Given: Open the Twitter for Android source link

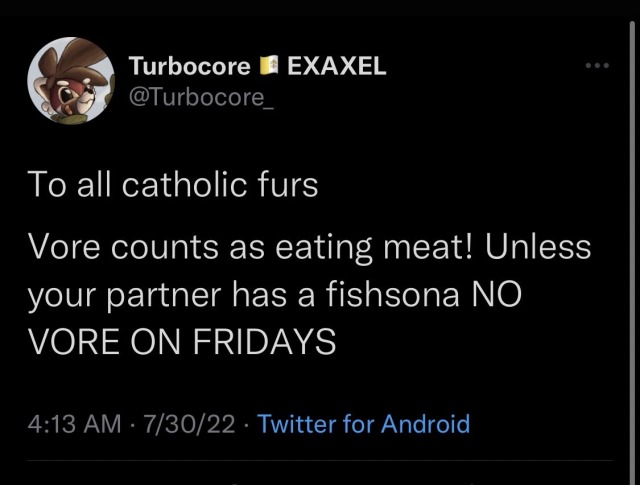Looking at the screenshot, I should point(363,423).
